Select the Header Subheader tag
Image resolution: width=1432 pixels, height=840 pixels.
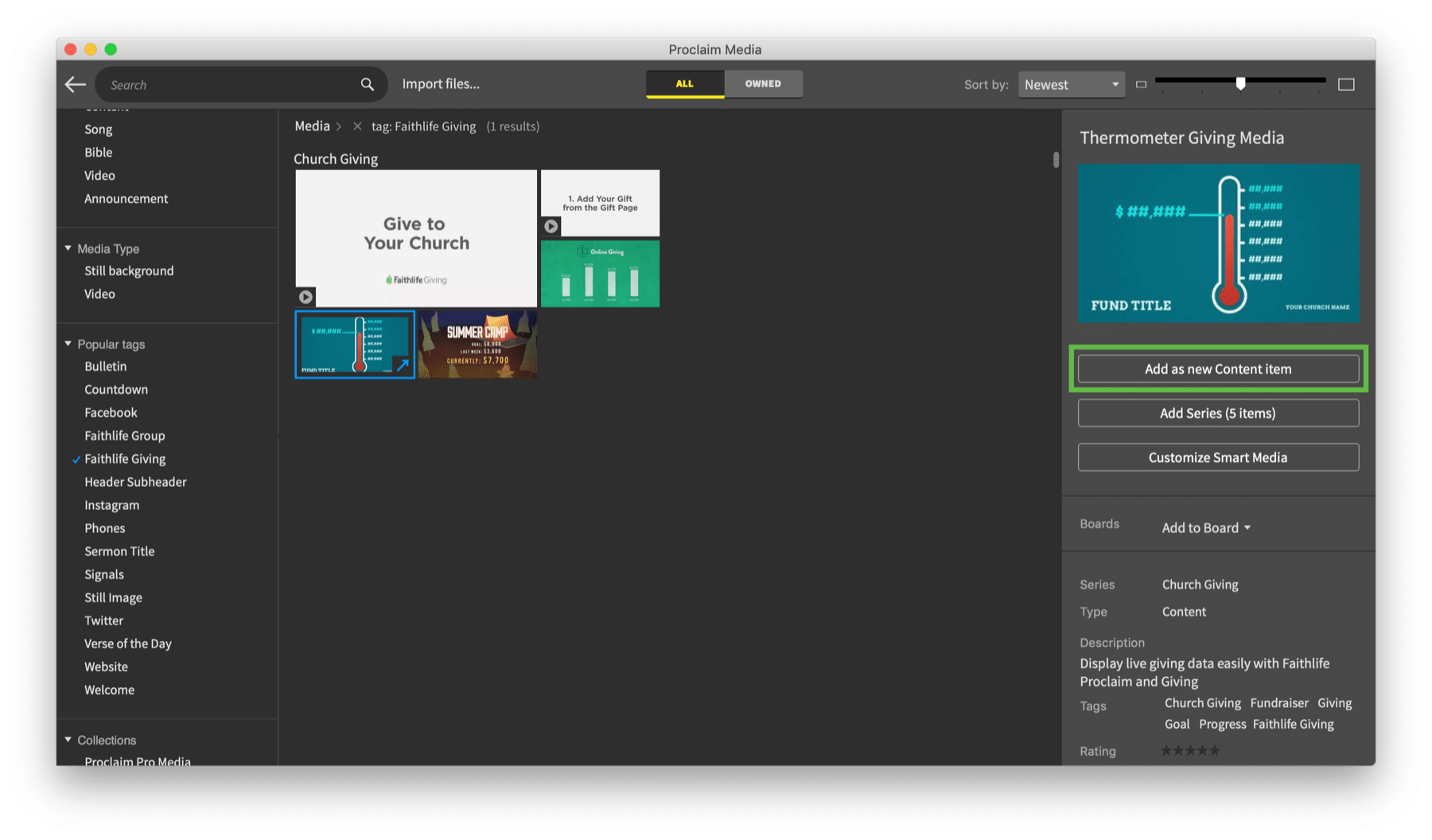click(135, 482)
